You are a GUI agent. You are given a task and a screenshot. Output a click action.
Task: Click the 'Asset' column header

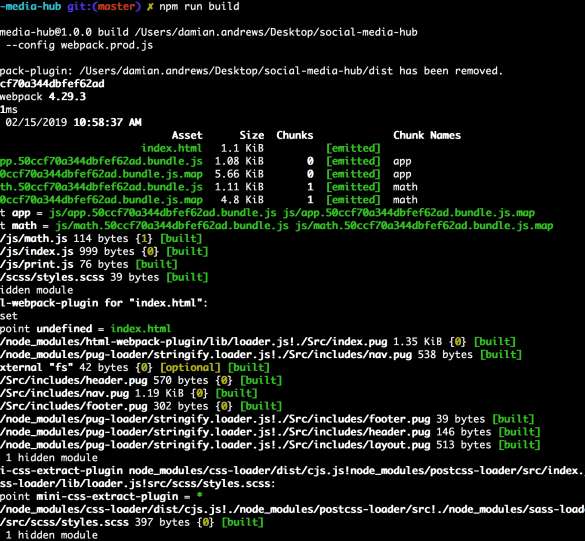[187, 135]
